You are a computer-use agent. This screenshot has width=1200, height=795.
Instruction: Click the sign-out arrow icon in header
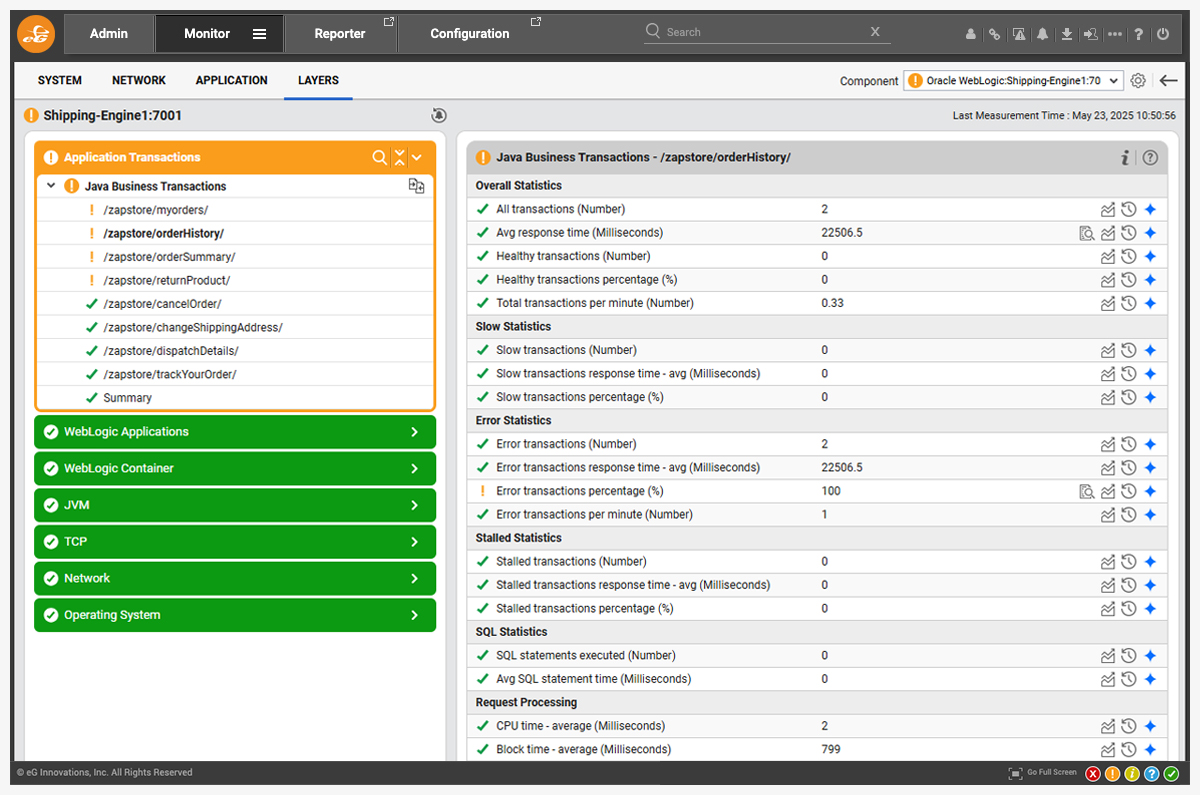point(1091,34)
